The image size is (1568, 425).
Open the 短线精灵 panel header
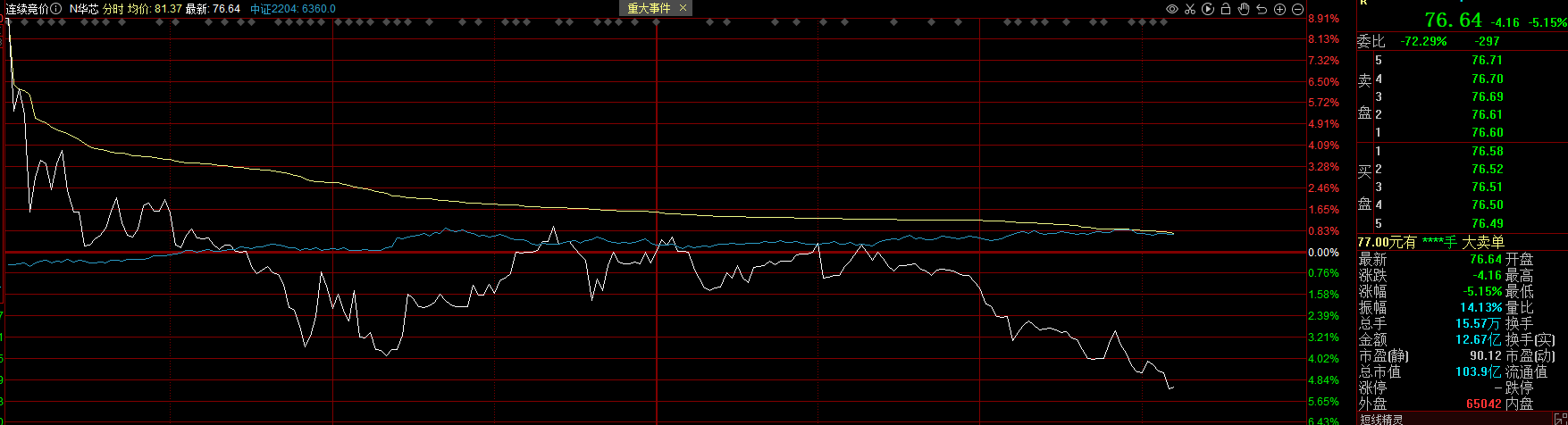tap(1380, 420)
